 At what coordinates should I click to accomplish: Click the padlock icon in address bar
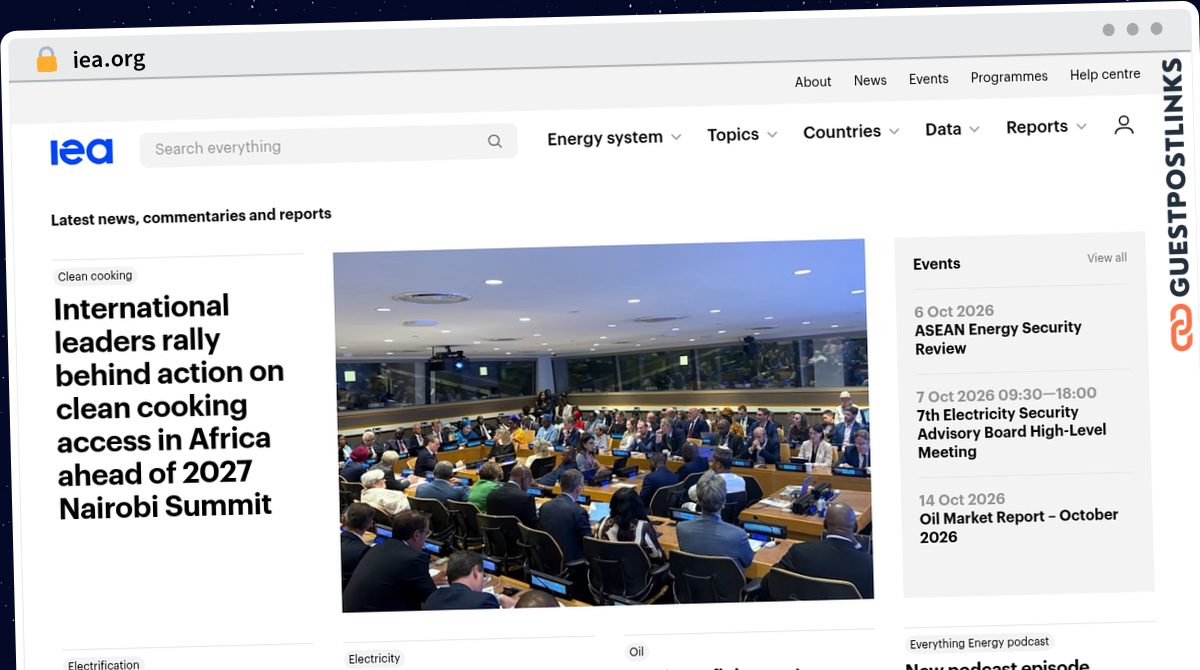(46, 60)
